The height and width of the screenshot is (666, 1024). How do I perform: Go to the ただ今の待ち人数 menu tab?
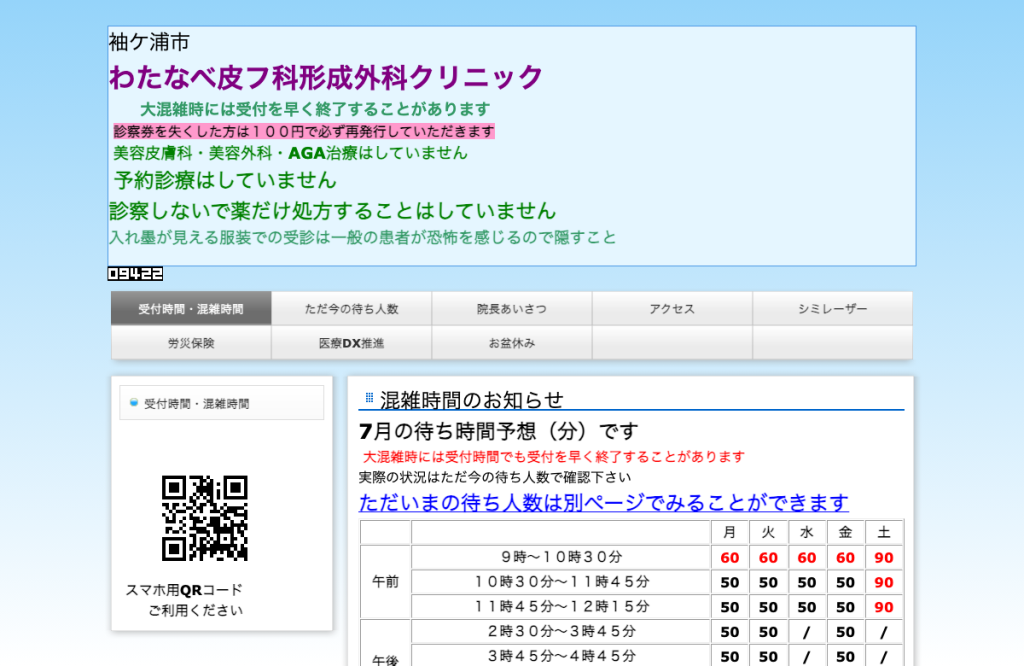click(351, 308)
